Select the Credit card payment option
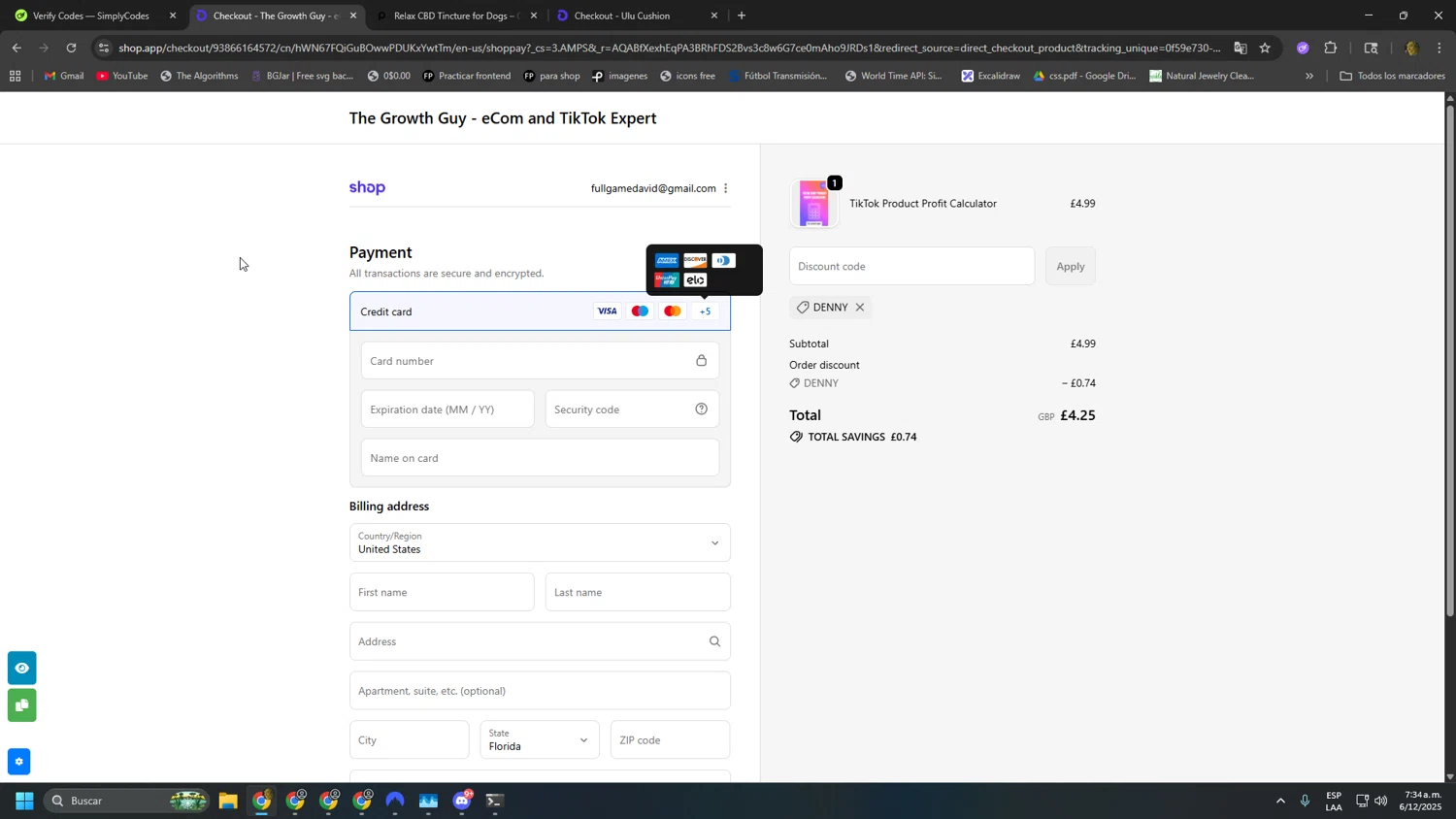 [540, 311]
